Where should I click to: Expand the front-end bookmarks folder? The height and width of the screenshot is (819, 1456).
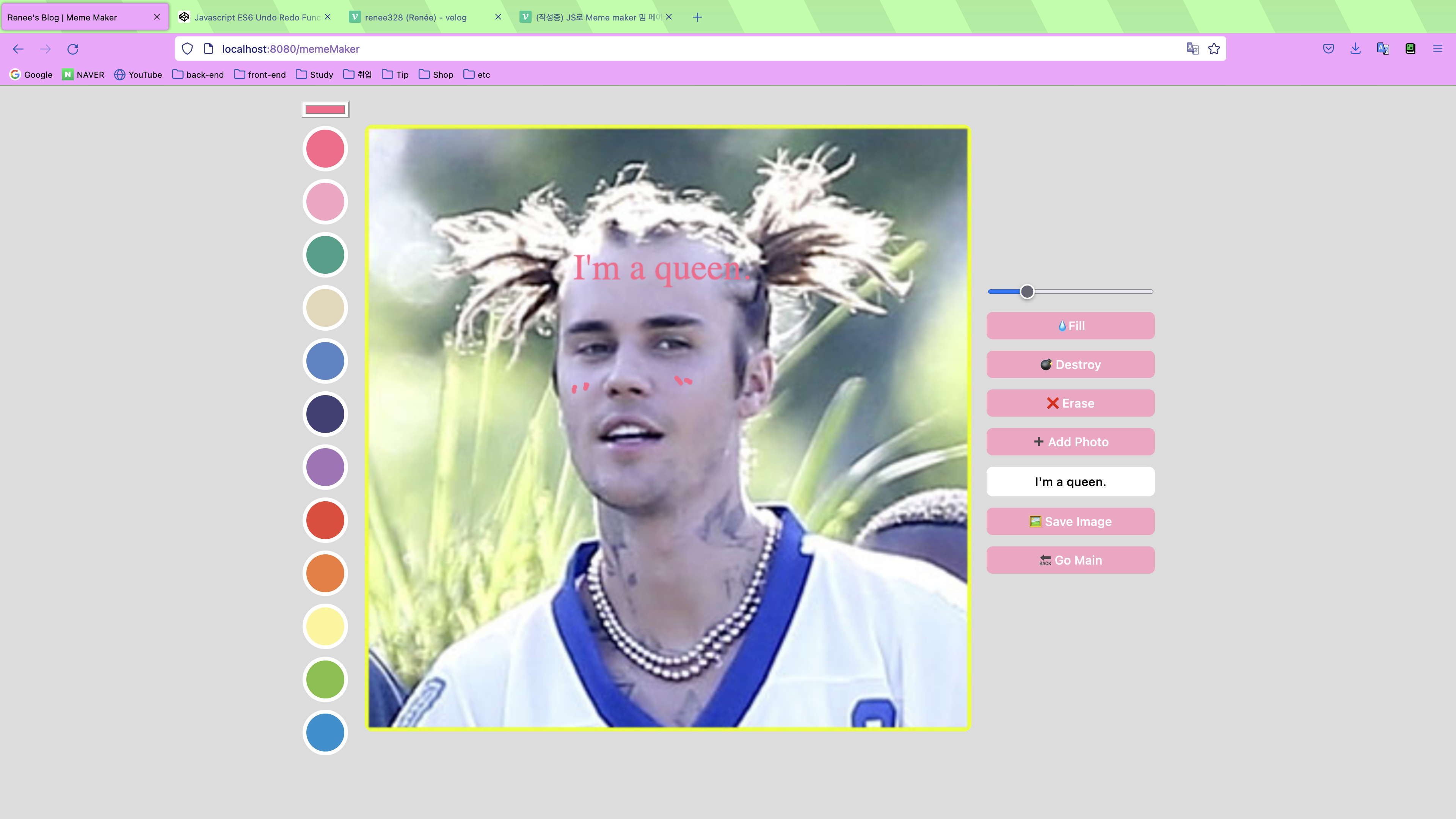(260, 75)
